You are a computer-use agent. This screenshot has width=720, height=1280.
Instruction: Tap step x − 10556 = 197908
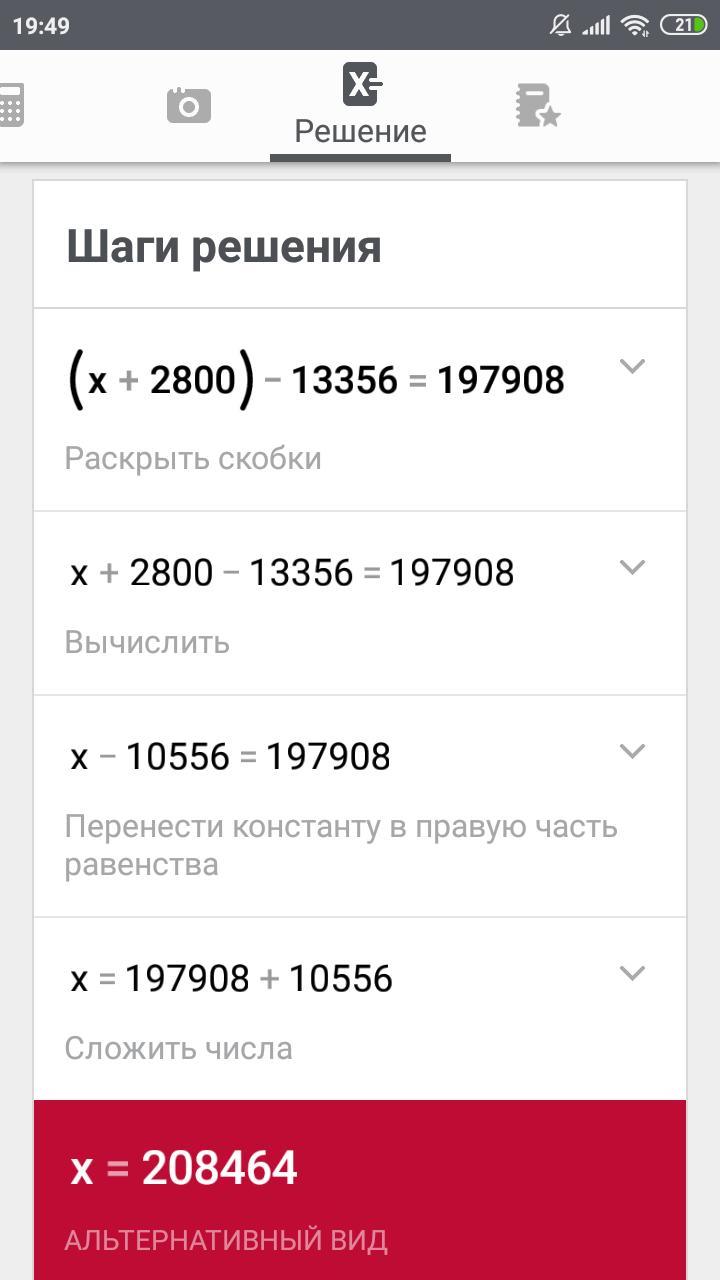coord(230,757)
